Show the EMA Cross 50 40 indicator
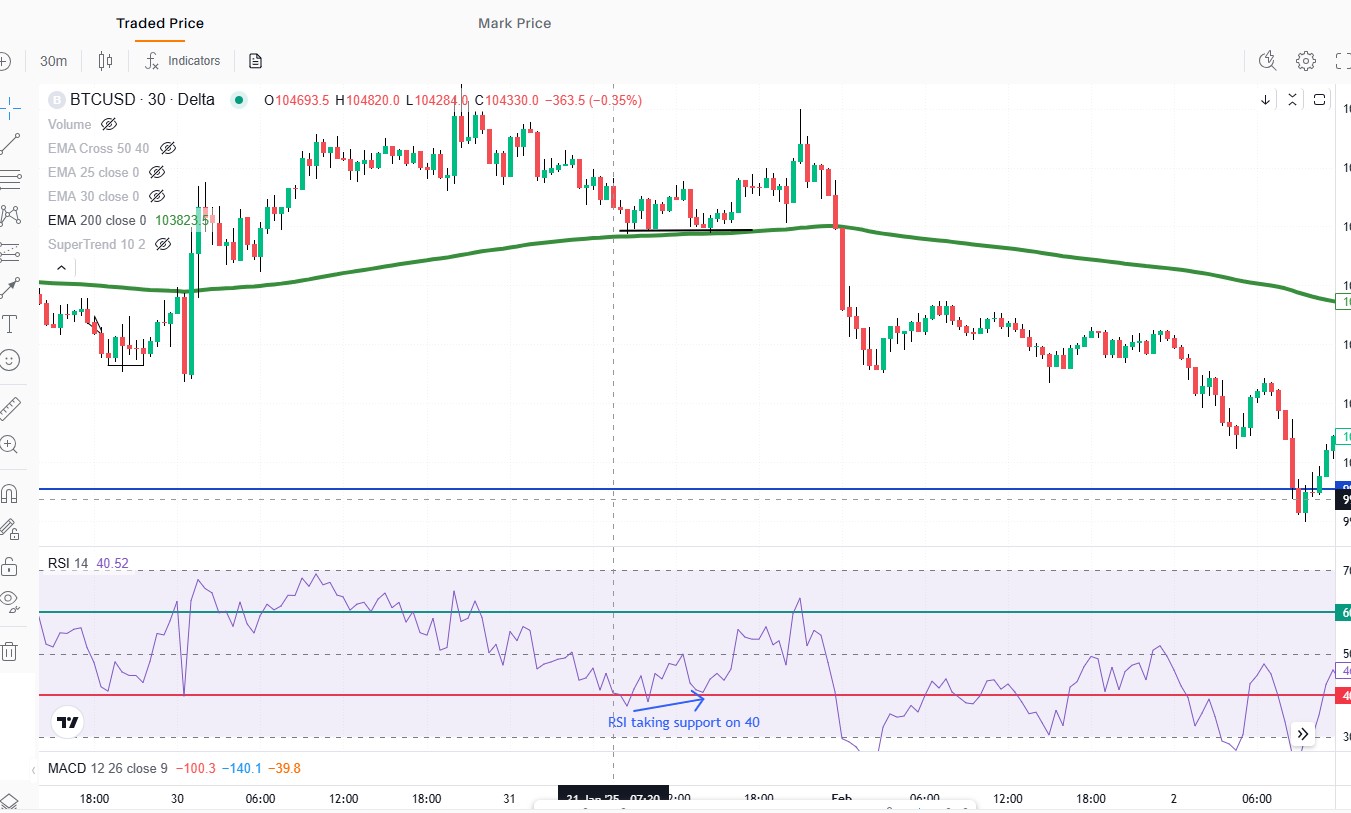This screenshot has width=1351, height=813. pos(167,147)
